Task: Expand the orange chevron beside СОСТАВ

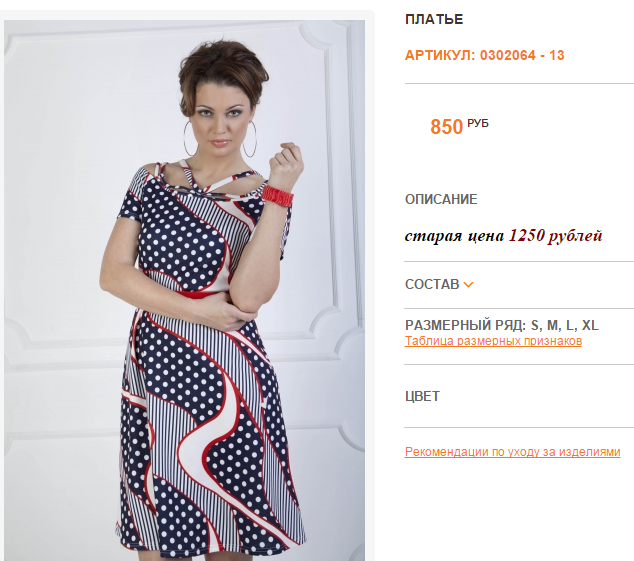Action: click(468, 285)
